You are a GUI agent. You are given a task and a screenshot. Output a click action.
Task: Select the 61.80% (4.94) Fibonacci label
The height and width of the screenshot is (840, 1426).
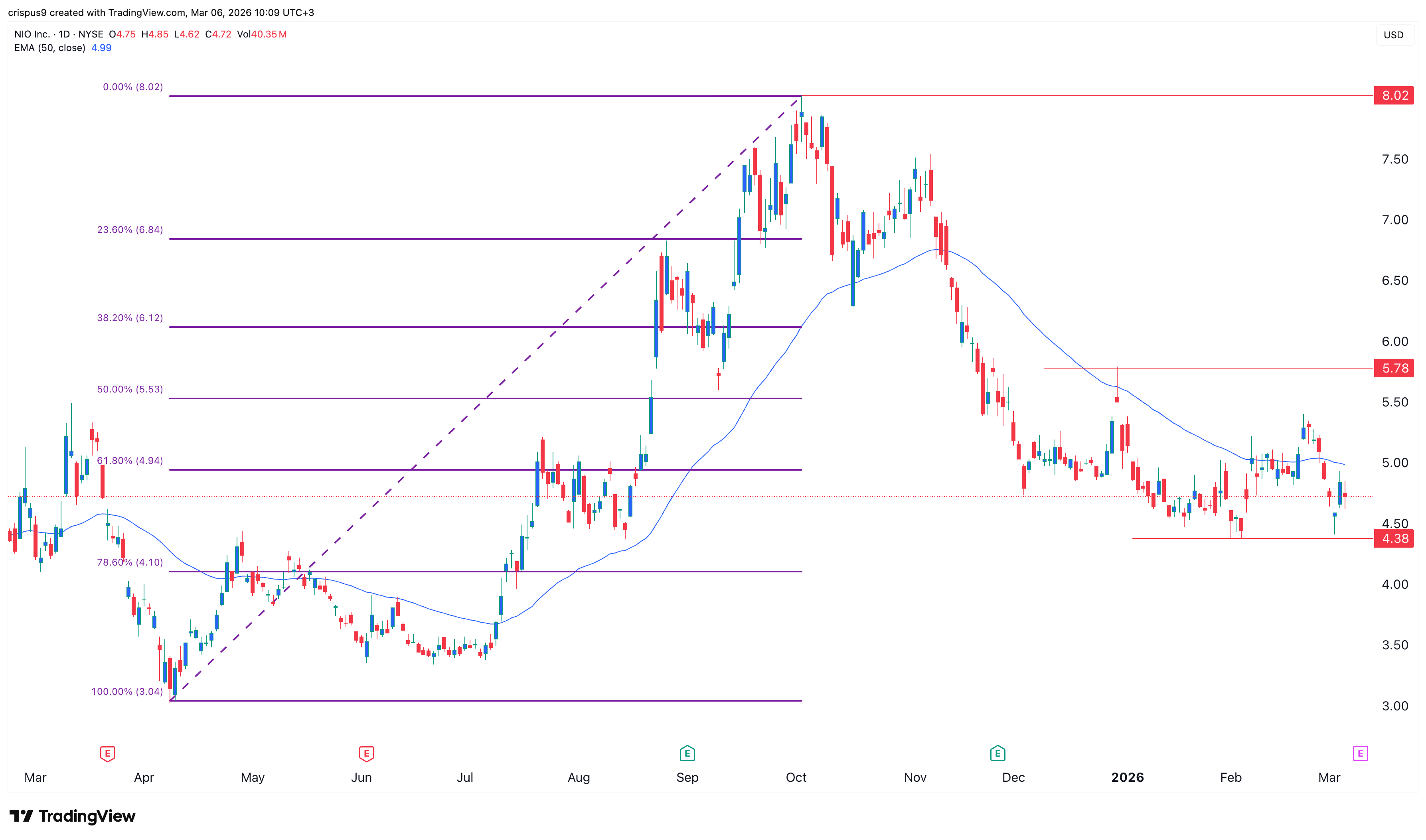[x=130, y=461]
